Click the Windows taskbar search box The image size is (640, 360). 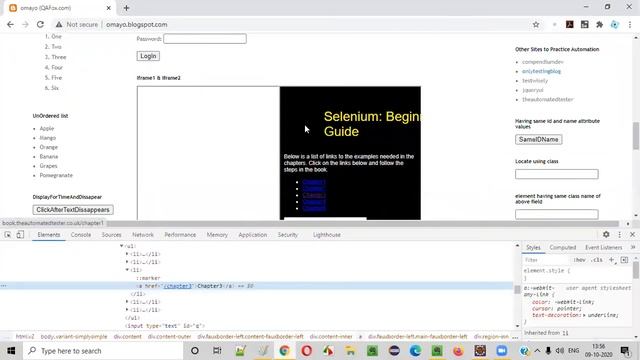click(102, 351)
